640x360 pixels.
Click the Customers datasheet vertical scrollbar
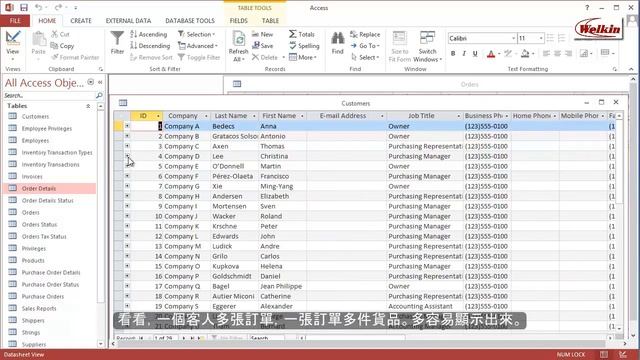[x=619, y=222]
